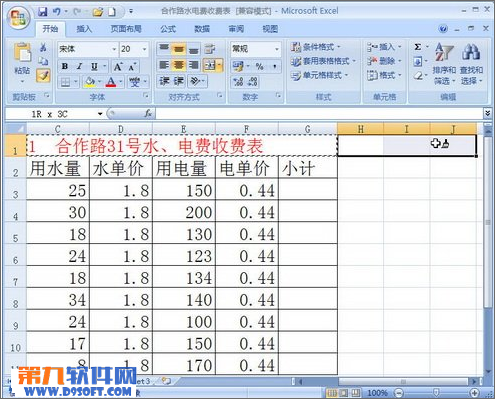Copy the selected cells
Viewport: 495px width, 399px height.
[43, 61]
